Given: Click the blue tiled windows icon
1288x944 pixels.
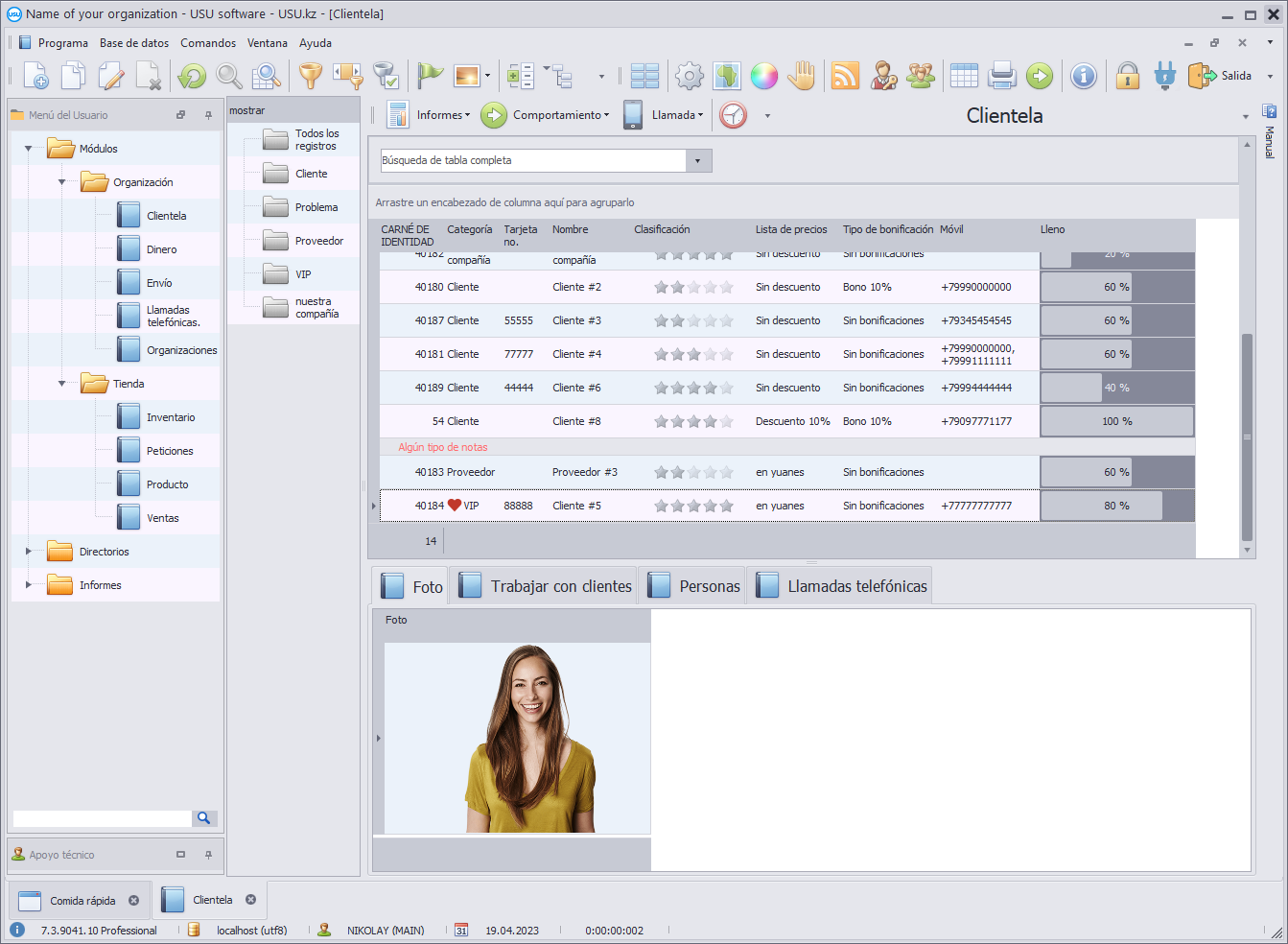Looking at the screenshot, I should click(644, 76).
